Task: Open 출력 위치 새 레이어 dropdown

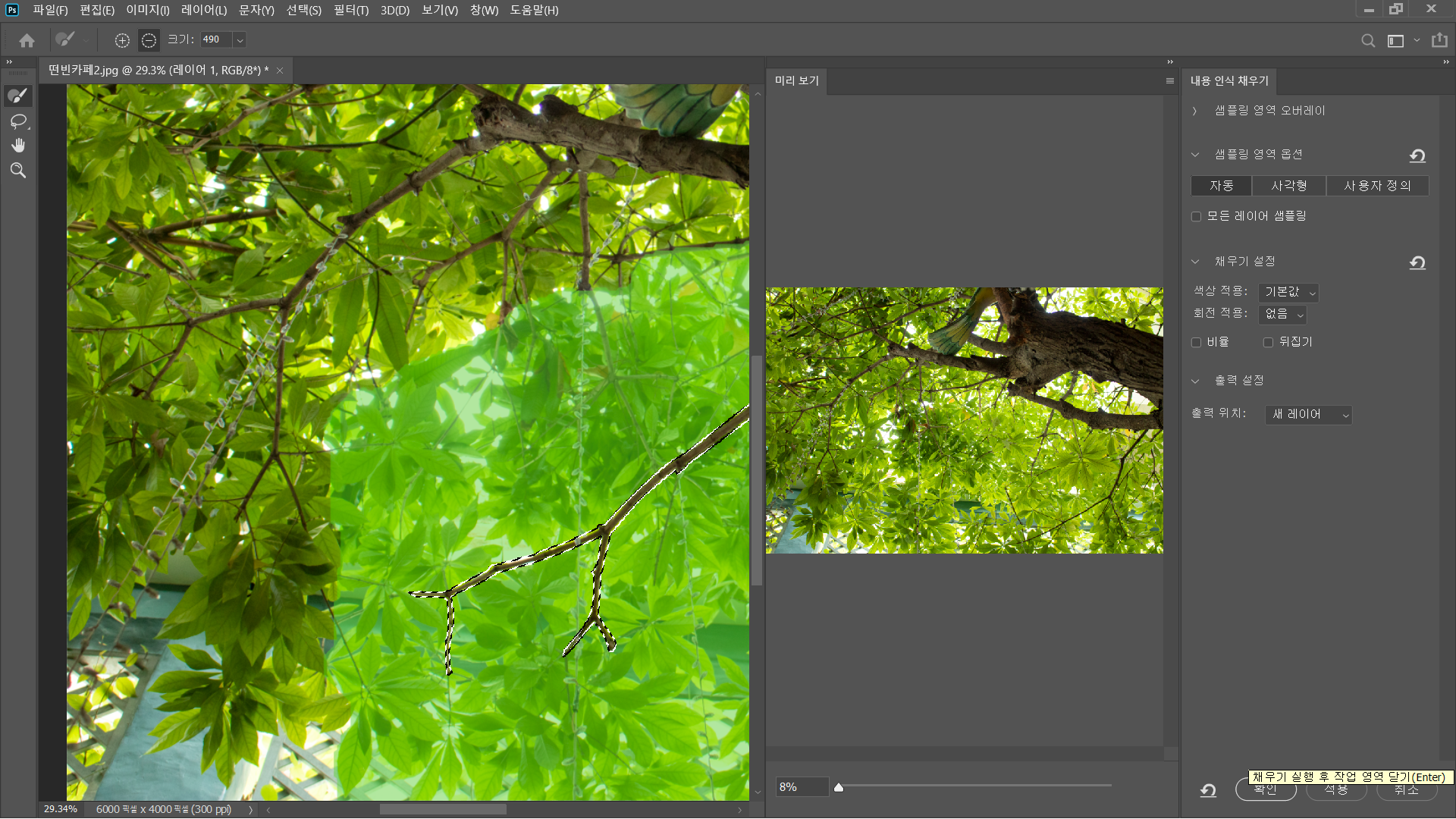Action: coord(1308,415)
